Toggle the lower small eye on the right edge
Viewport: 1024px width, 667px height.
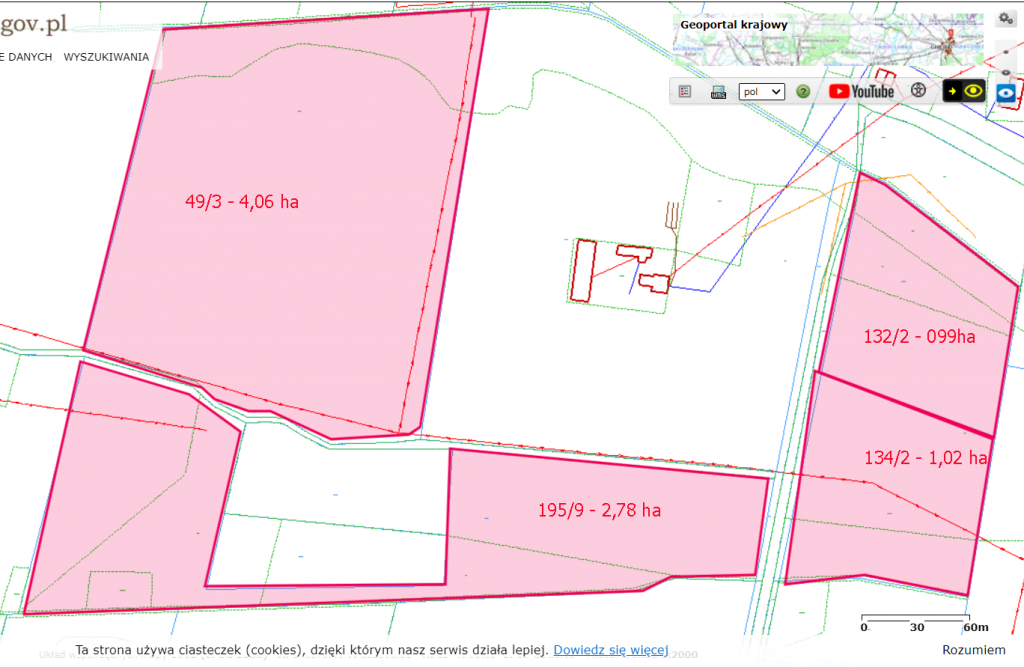(x=1006, y=72)
